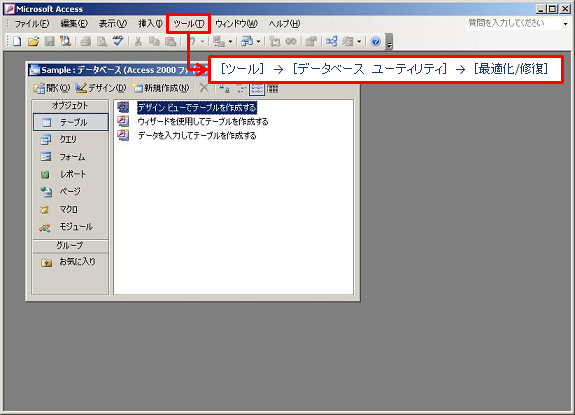The width and height of the screenshot is (575, 415).
Task: Open the 表示(V) menu
Action: (x=113, y=24)
